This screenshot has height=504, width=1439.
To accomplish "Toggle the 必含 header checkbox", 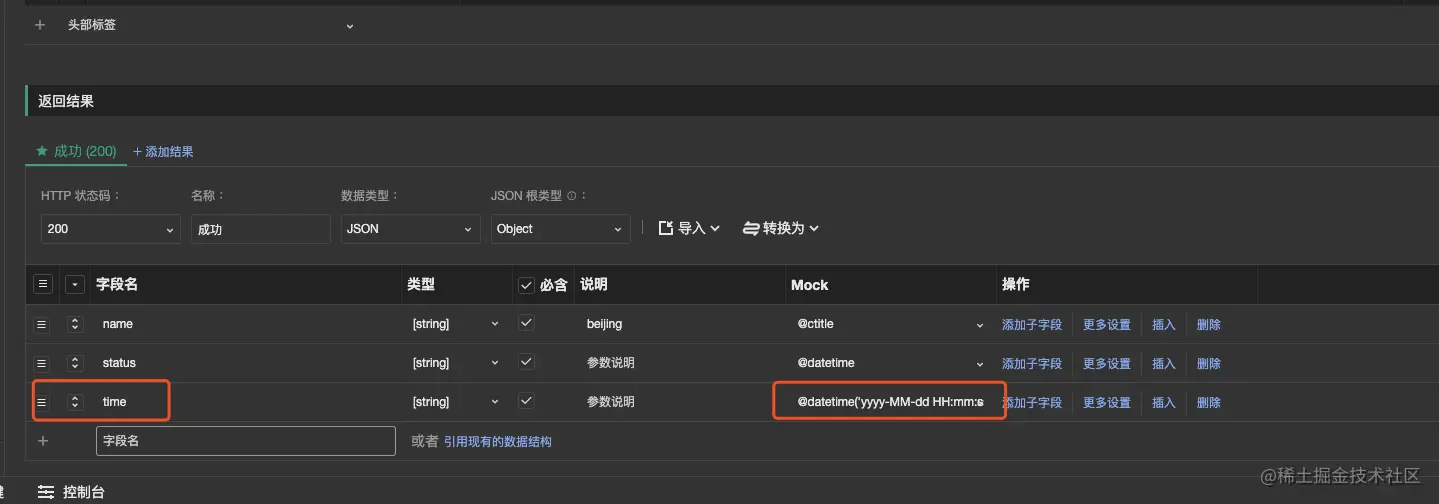I will tap(527, 285).
